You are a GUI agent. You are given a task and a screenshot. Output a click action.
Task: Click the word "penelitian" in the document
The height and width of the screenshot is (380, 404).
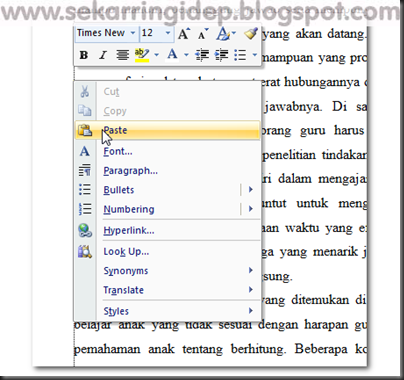pyautogui.click(x=289, y=156)
